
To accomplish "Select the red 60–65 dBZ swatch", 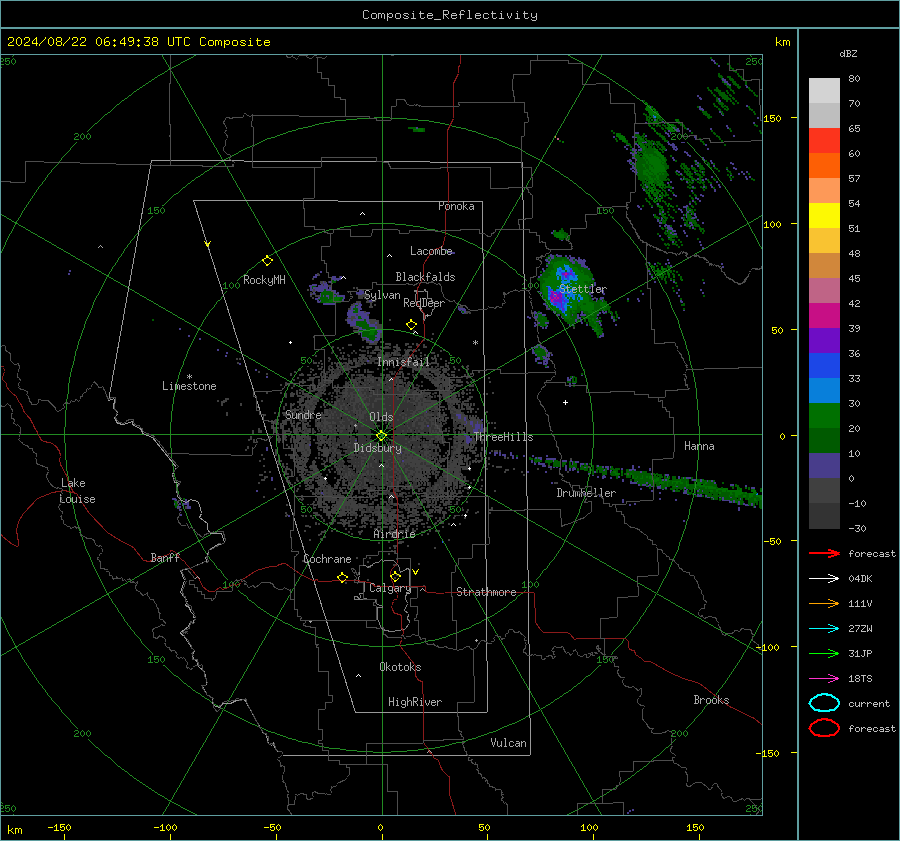I will tap(824, 140).
